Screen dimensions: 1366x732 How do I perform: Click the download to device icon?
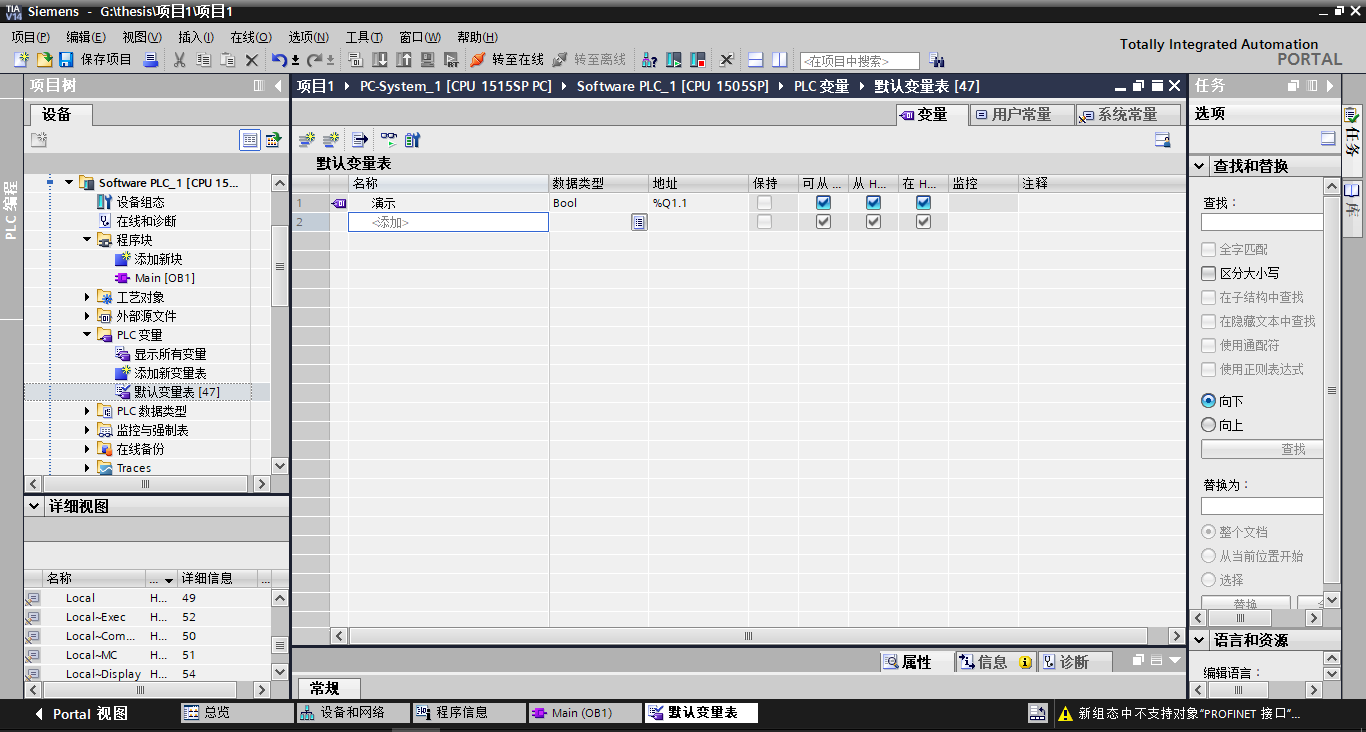point(379,60)
